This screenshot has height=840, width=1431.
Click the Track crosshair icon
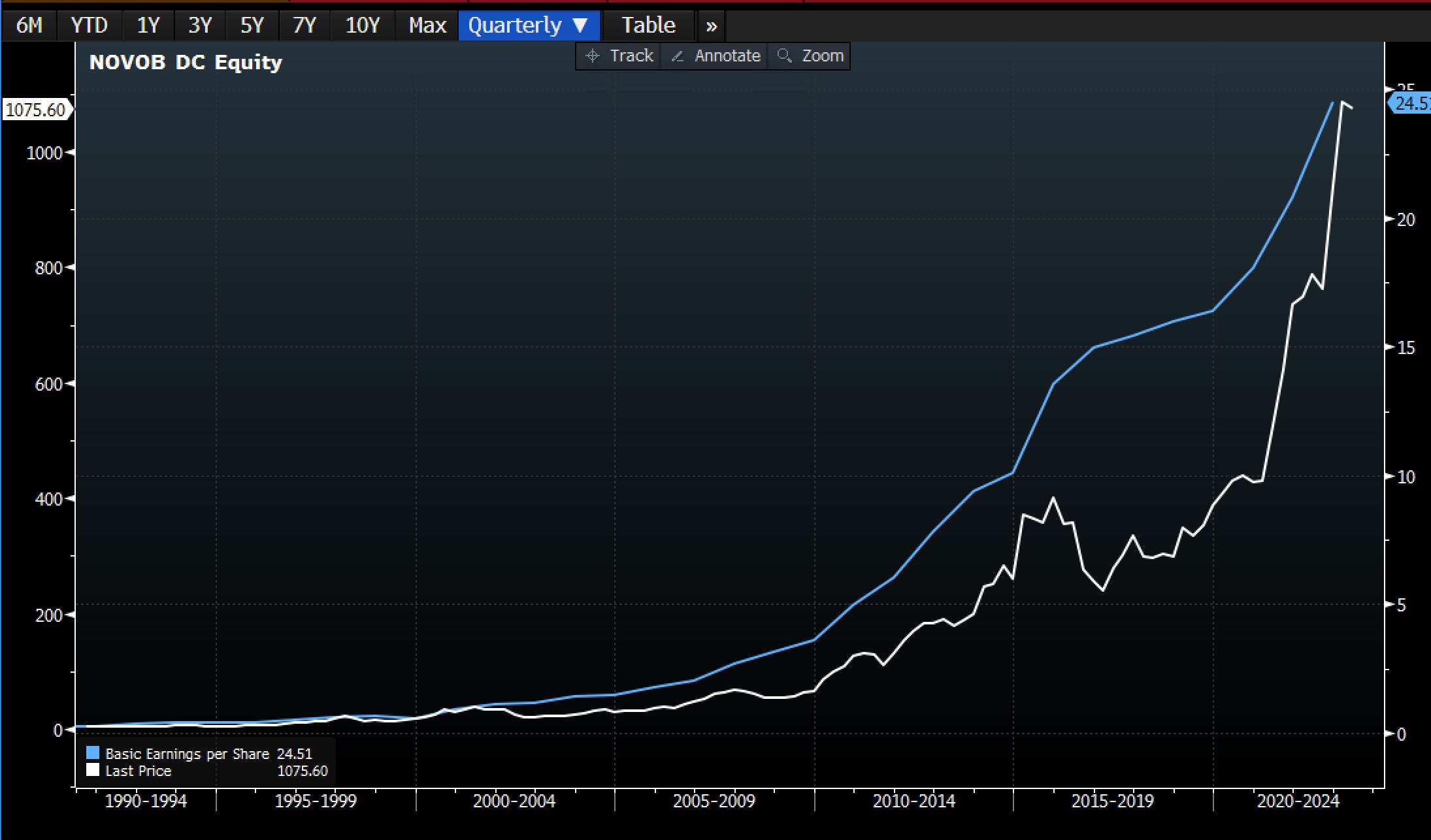(592, 56)
